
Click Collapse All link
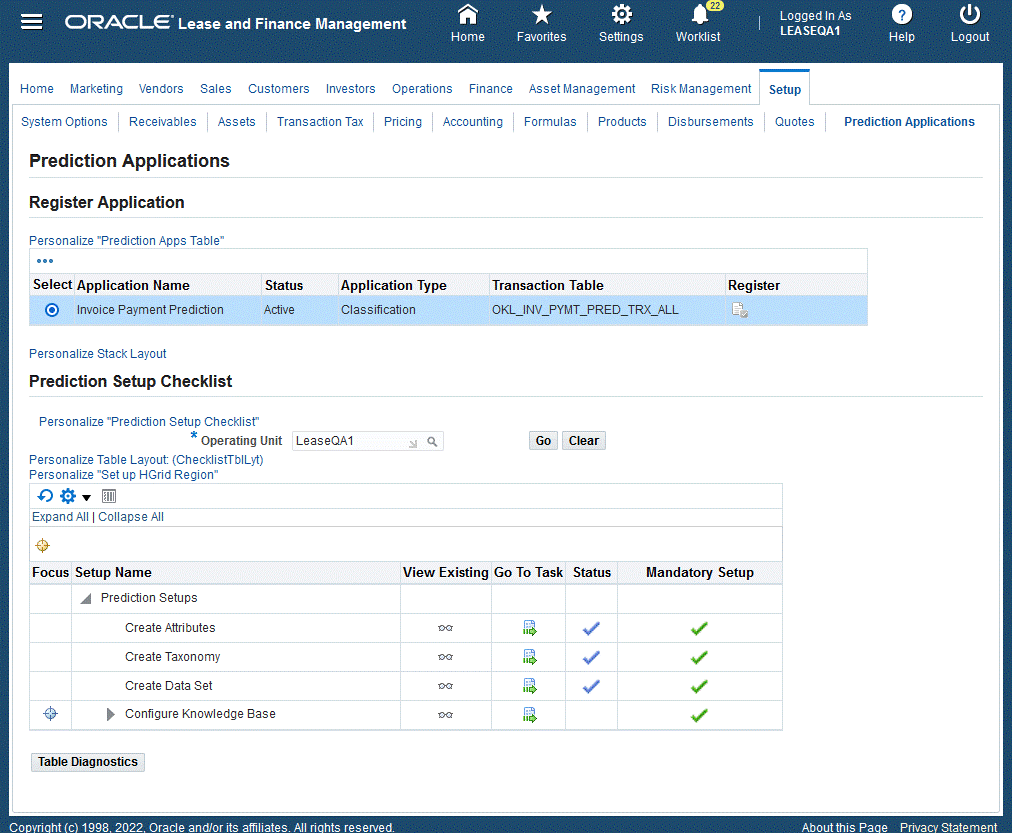pyautogui.click(x=131, y=517)
